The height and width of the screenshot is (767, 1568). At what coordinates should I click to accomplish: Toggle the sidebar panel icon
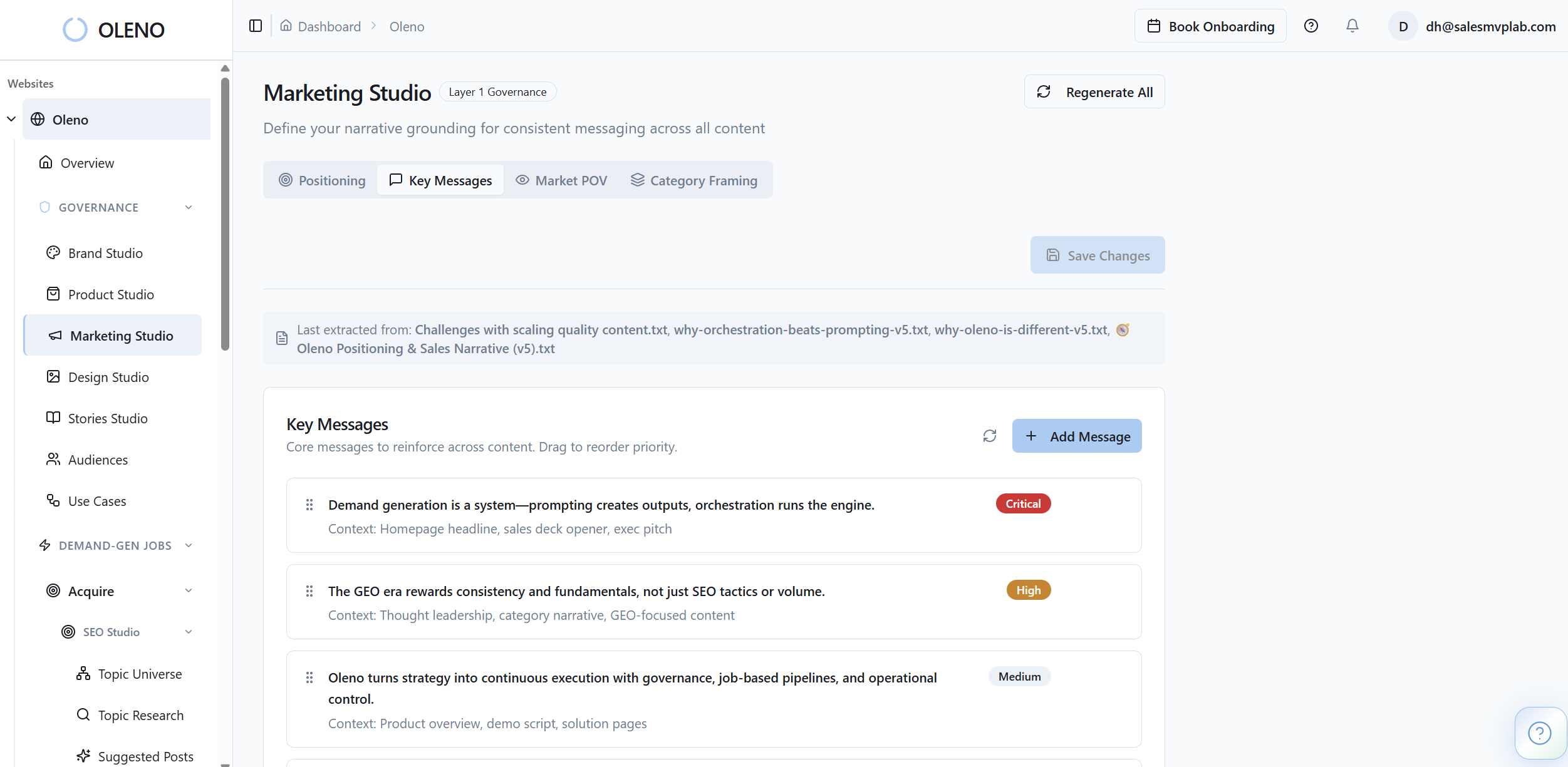click(255, 26)
